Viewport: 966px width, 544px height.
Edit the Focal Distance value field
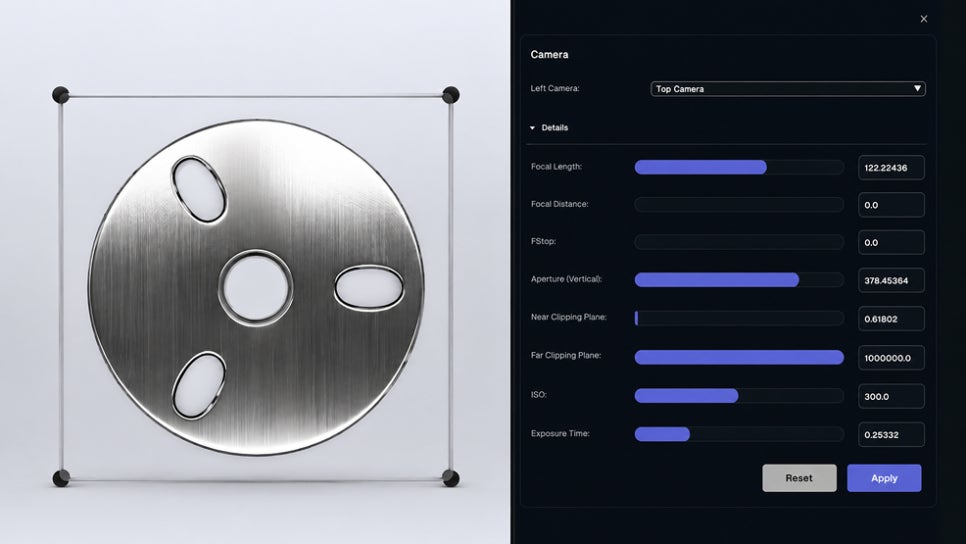(891, 205)
